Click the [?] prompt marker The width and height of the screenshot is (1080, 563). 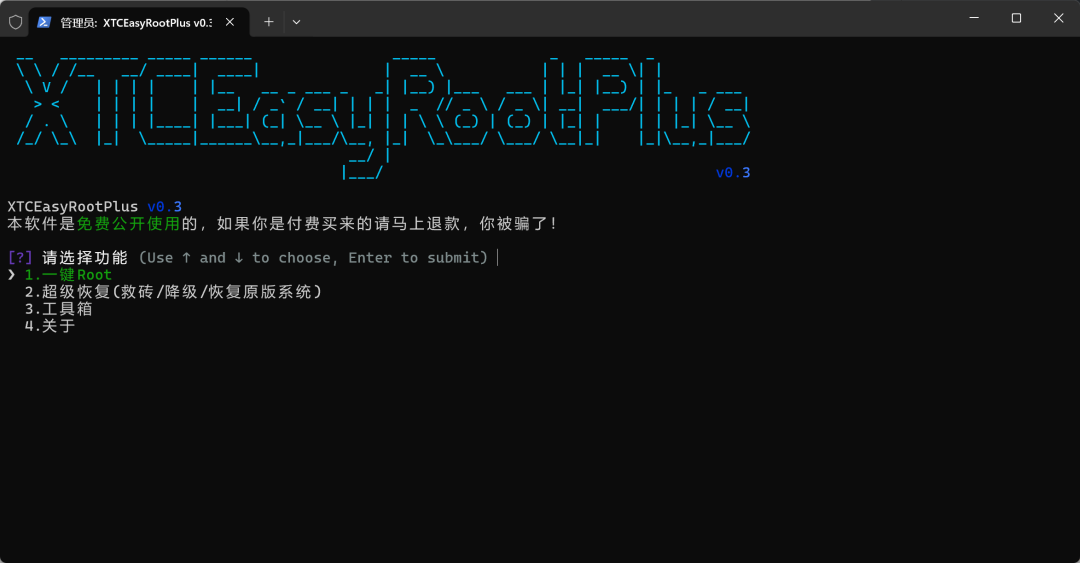(20, 258)
